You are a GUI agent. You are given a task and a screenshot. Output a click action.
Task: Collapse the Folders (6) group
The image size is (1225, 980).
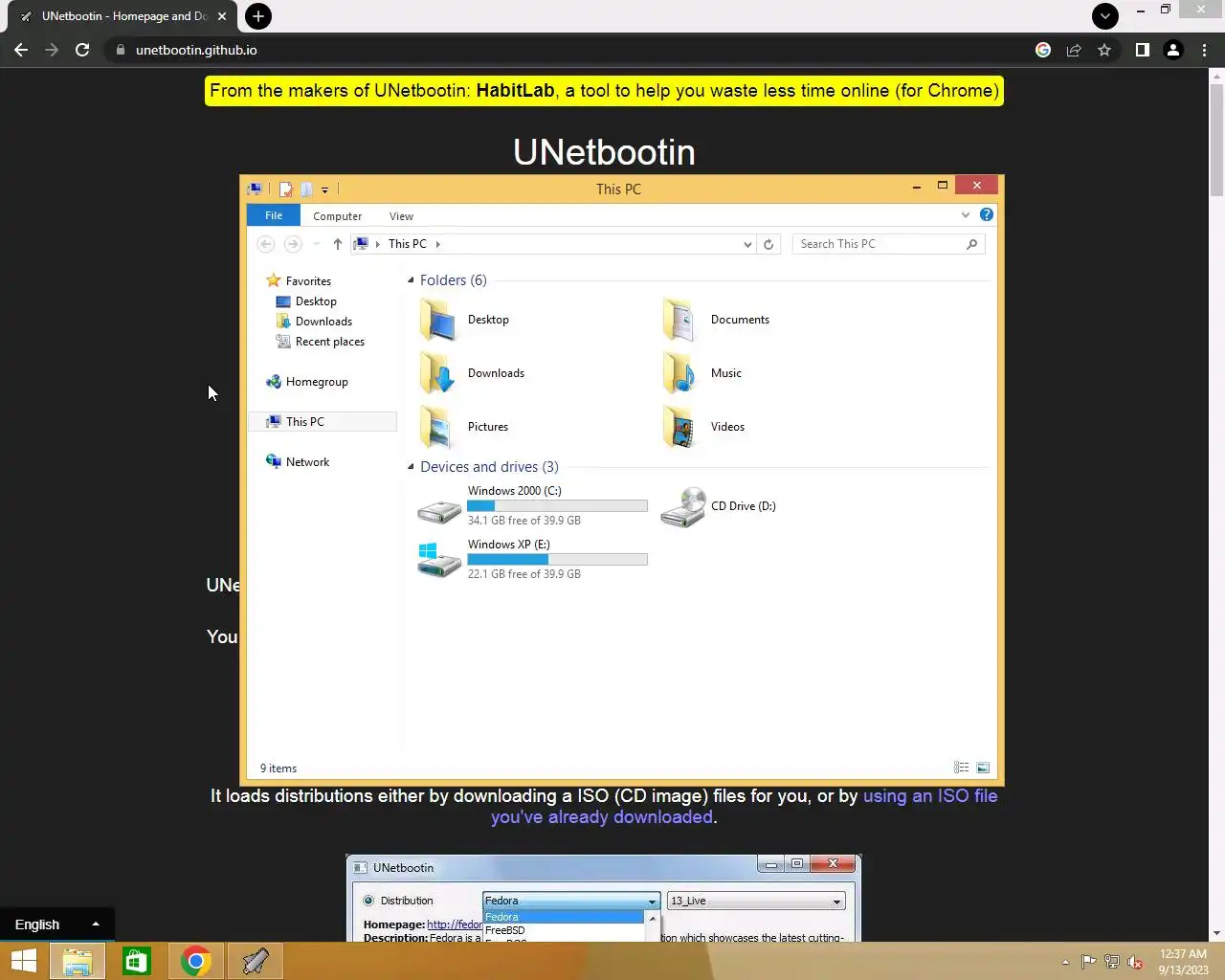coord(411,280)
